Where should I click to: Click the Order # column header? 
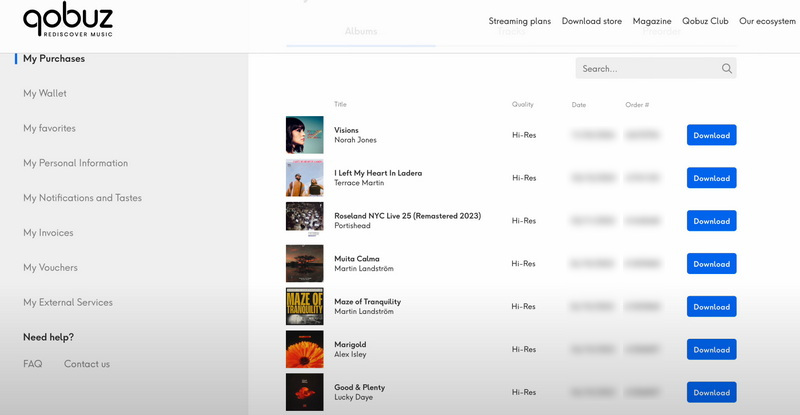(637, 105)
